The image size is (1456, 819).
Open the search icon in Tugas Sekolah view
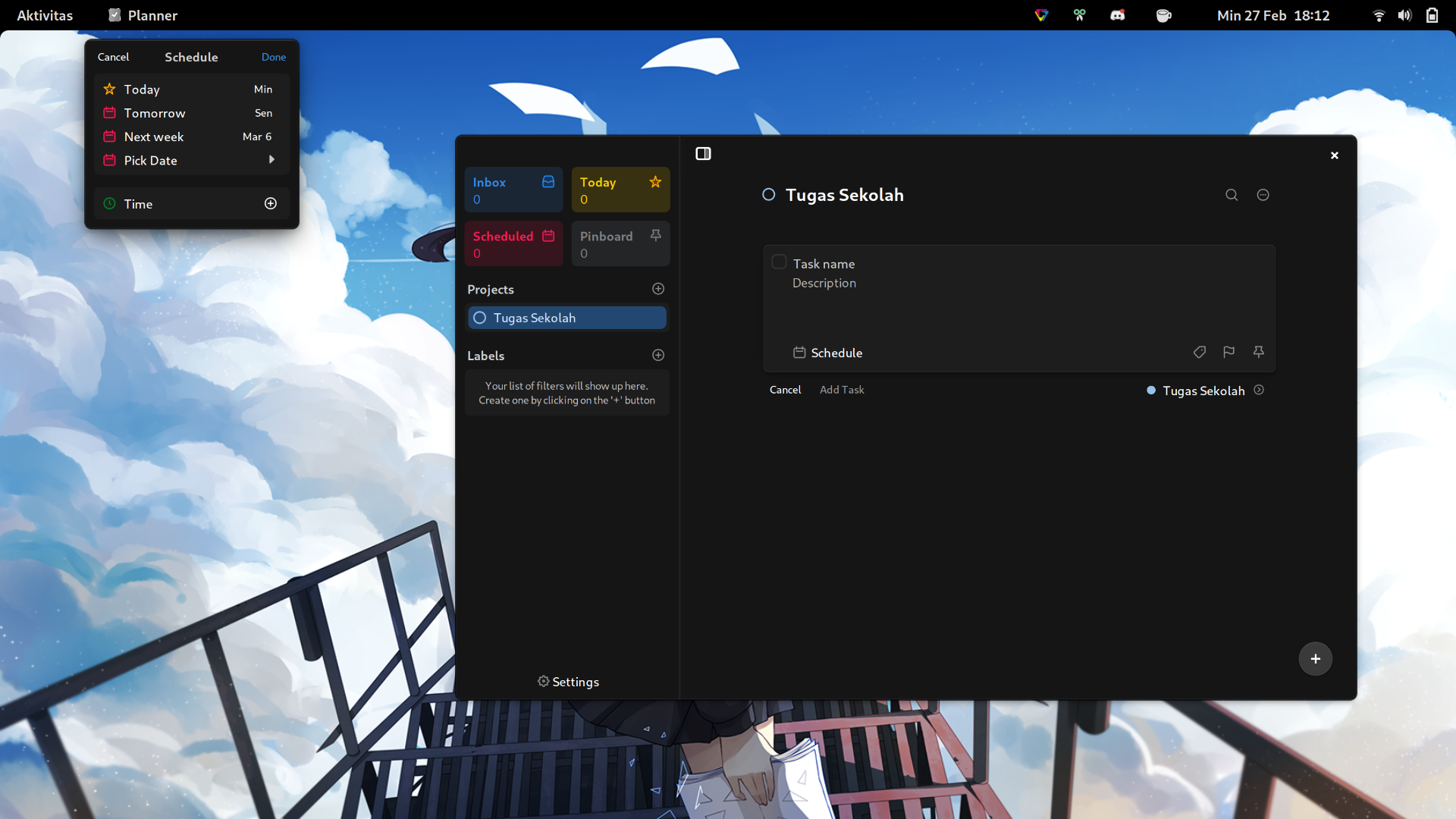1231,195
